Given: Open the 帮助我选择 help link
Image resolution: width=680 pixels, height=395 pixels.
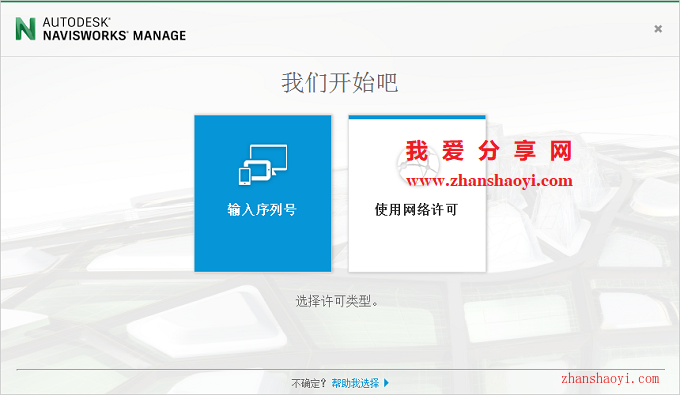Looking at the screenshot, I should coord(355,383).
